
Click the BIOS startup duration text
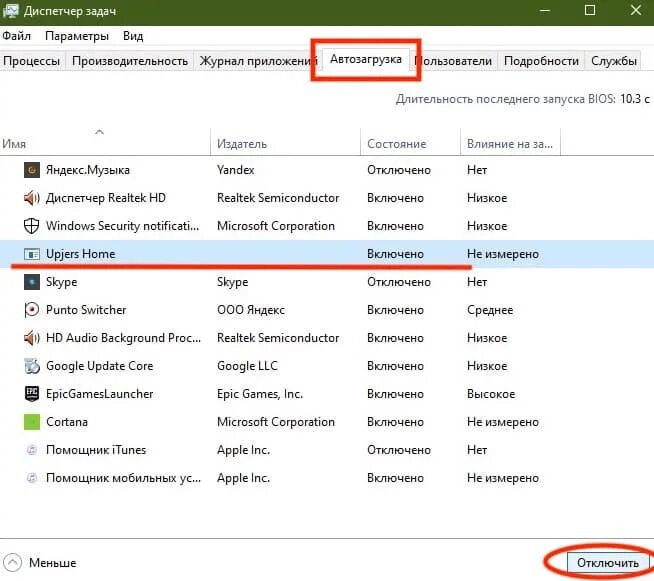pos(522,99)
